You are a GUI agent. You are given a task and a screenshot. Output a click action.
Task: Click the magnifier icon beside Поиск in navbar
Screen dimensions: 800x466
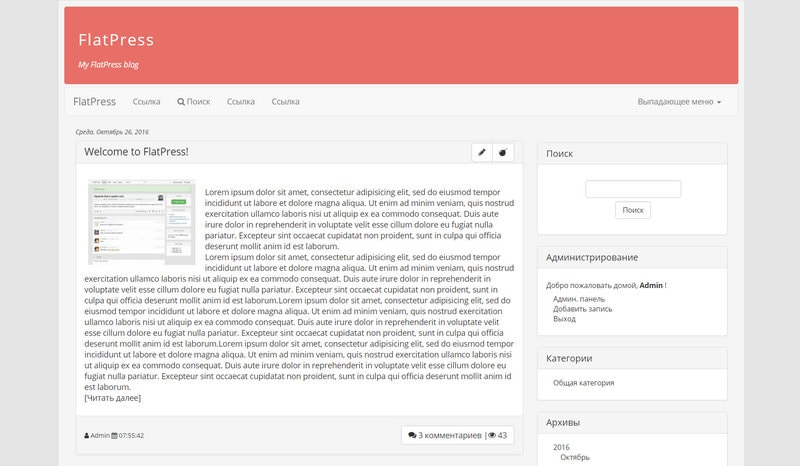tap(181, 102)
